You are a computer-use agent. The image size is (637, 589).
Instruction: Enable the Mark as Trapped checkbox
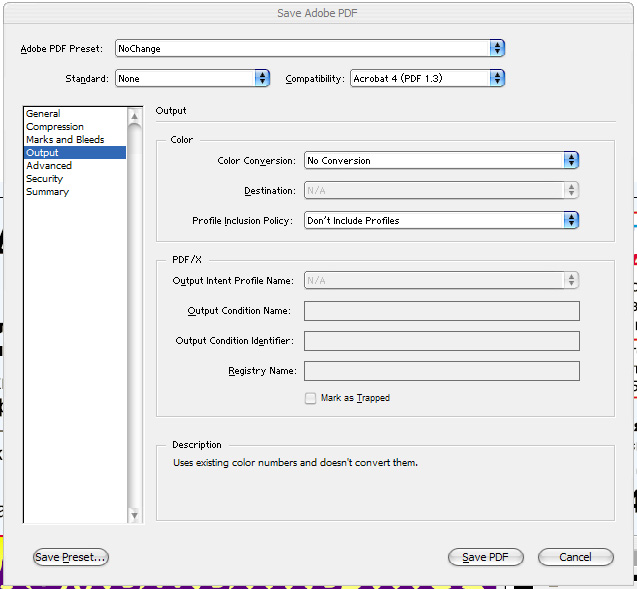tap(310, 398)
